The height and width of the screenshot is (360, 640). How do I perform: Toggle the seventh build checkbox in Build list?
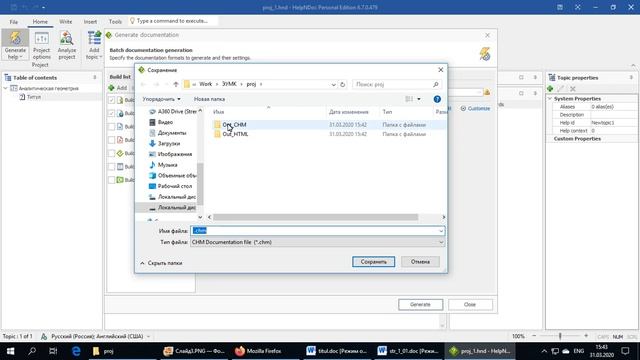pos(111,180)
